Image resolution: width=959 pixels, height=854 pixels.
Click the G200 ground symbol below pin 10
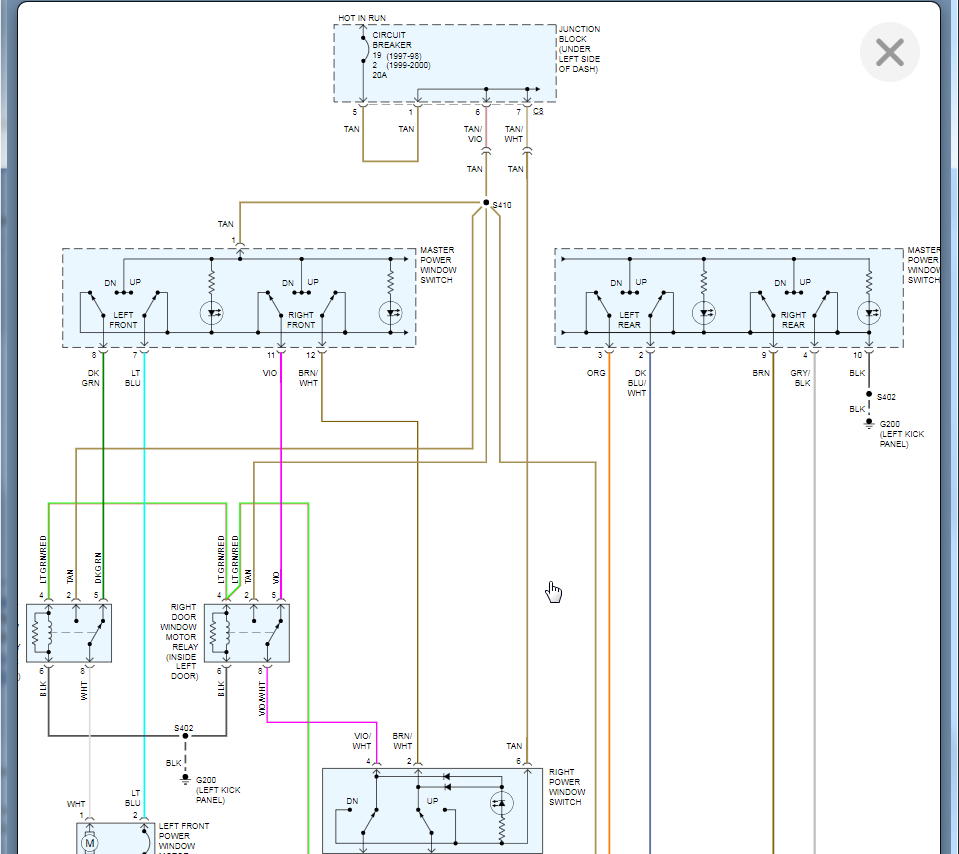click(869, 423)
